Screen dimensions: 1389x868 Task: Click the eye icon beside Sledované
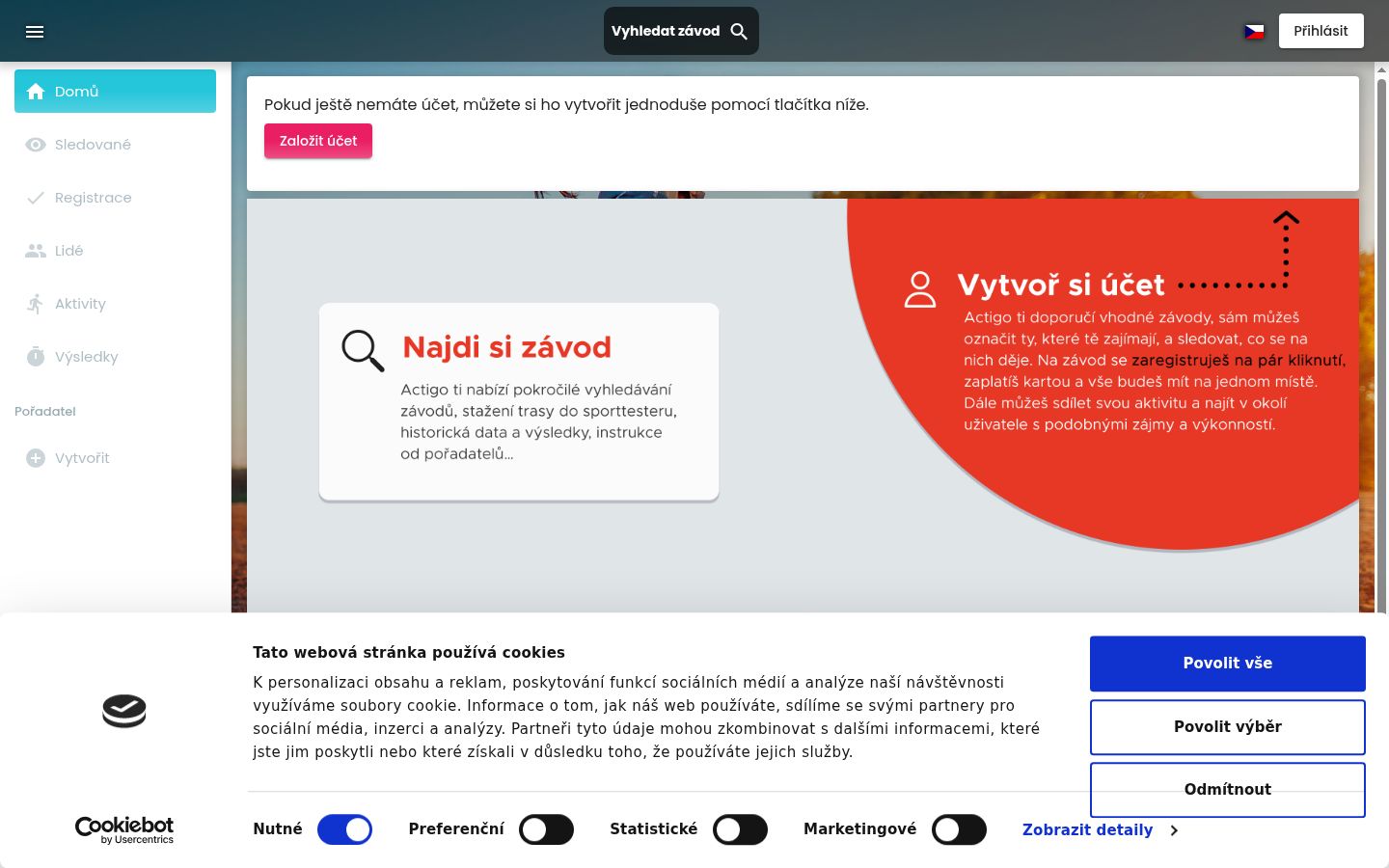point(36,145)
